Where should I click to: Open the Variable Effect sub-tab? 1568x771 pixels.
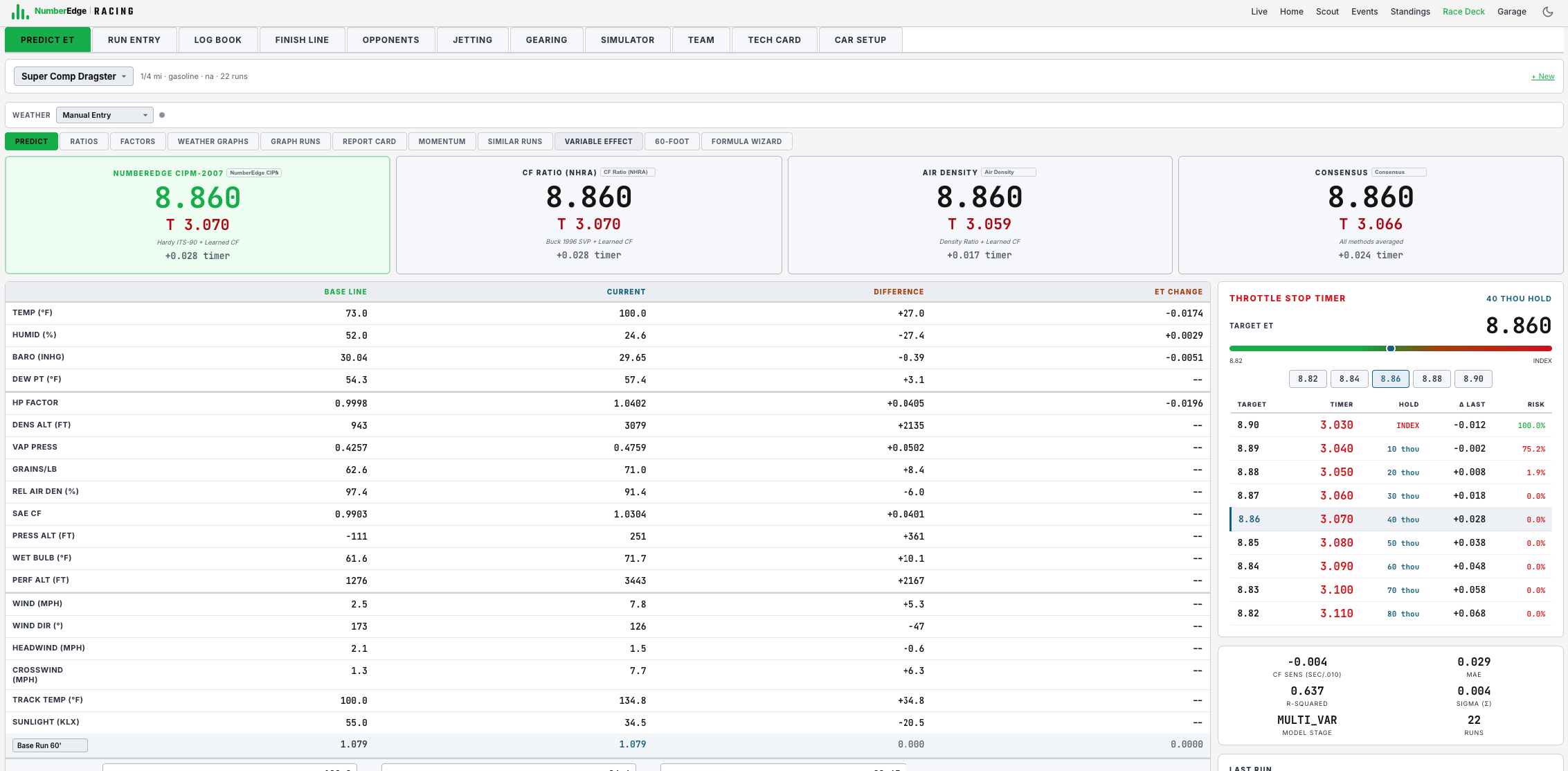(x=598, y=141)
